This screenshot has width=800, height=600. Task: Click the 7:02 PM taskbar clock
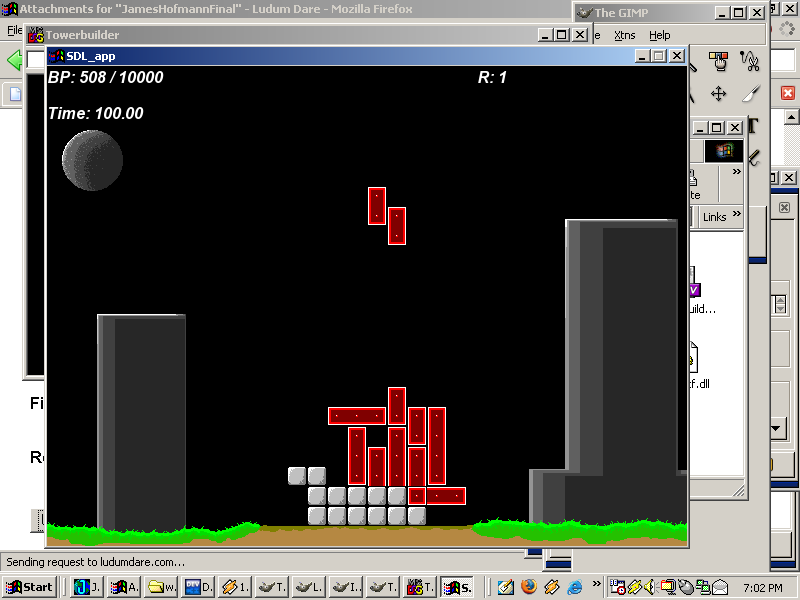pos(763,588)
